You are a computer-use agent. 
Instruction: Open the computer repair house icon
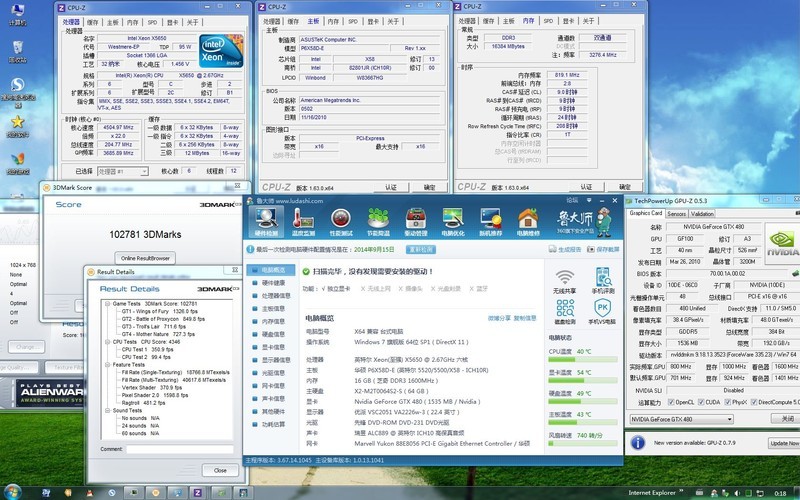coord(528,221)
